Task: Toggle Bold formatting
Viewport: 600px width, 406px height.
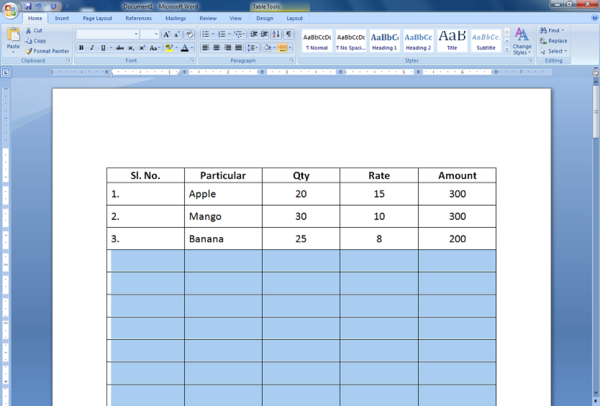Action: tap(81, 48)
